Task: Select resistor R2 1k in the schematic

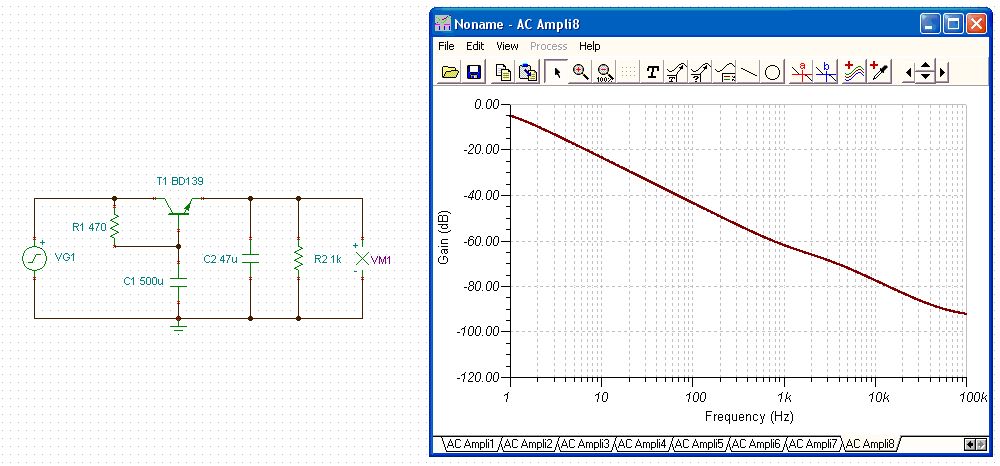Action: tap(298, 258)
